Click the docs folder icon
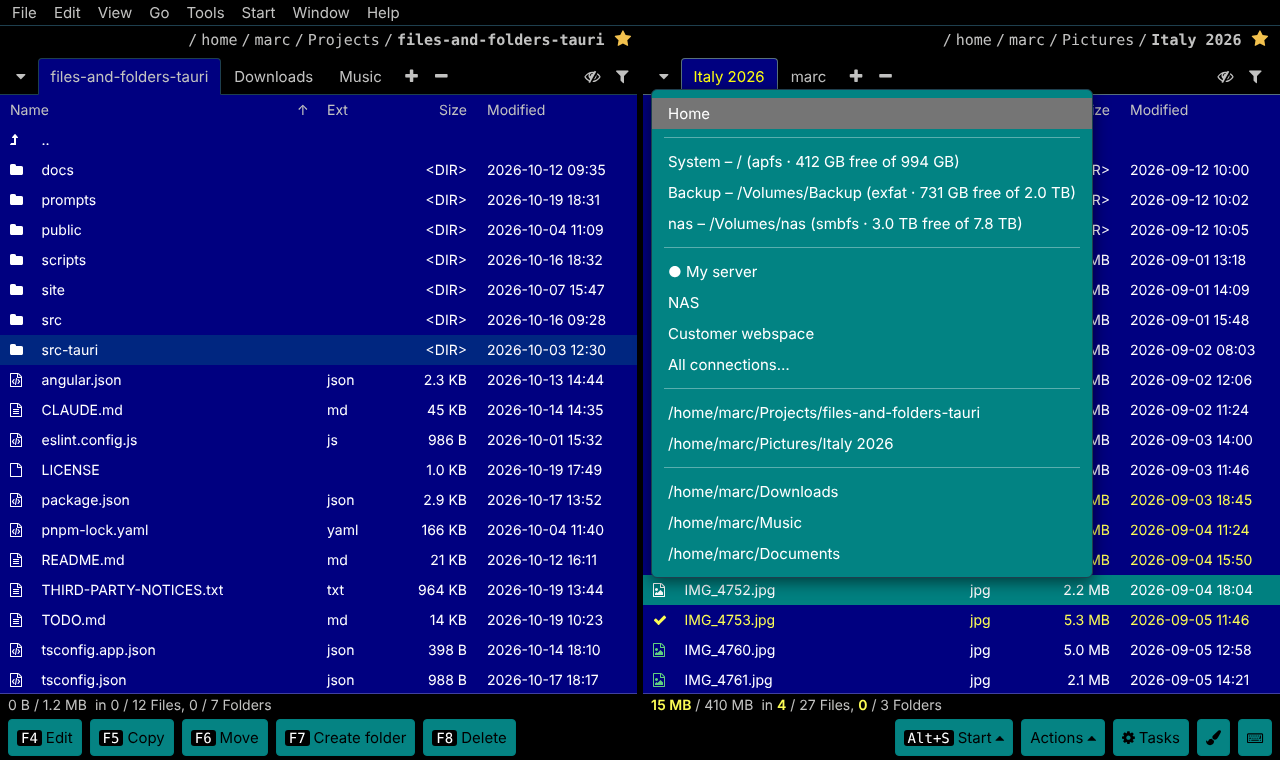The width and height of the screenshot is (1280, 760). pyautogui.click(x=16, y=170)
